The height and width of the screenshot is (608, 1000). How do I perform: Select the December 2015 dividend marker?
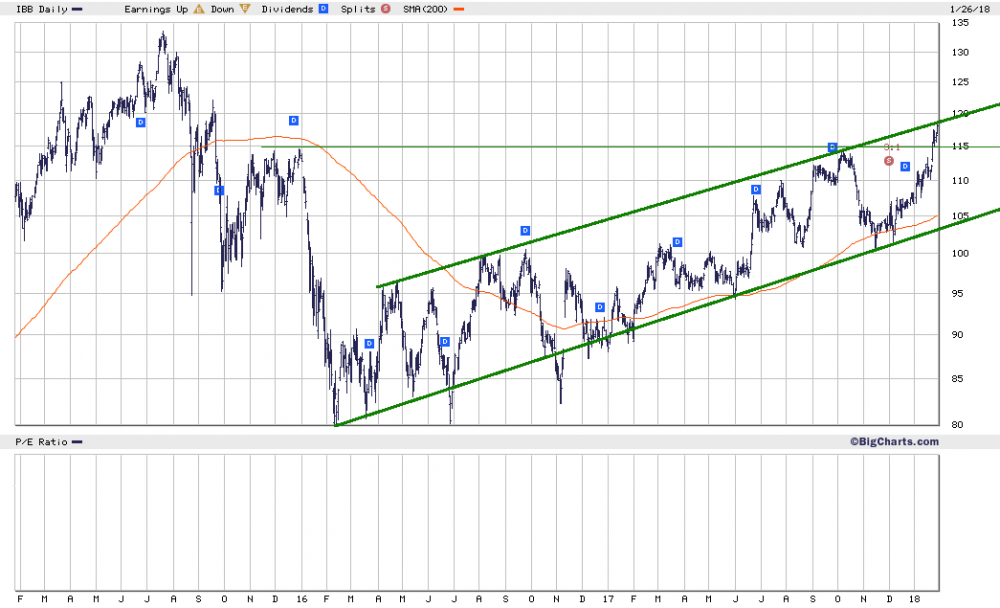(294, 121)
